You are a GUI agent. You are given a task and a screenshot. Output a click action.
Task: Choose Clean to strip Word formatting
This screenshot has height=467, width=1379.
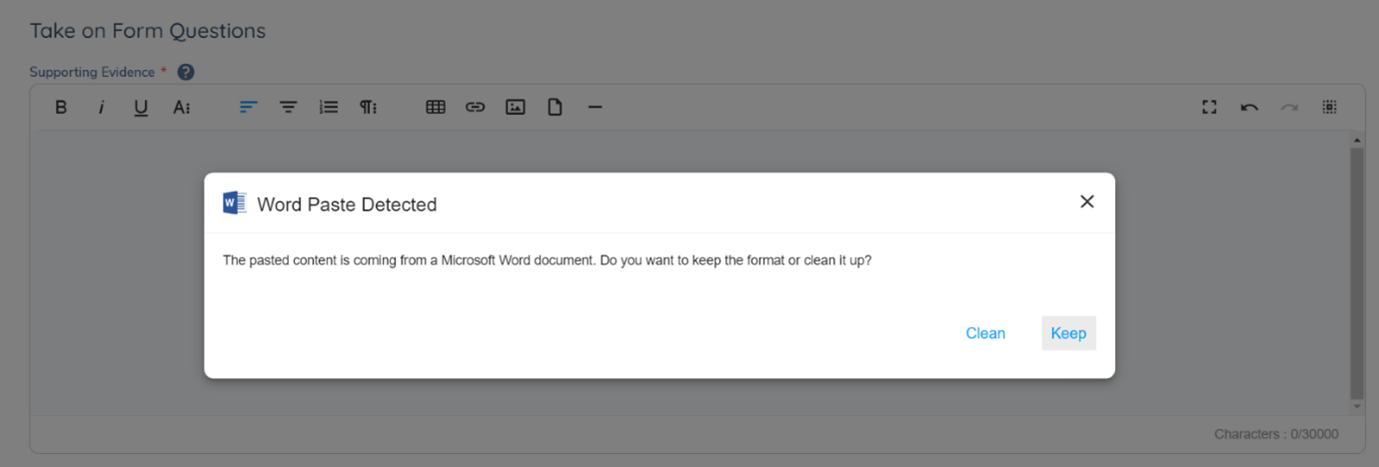tap(985, 333)
